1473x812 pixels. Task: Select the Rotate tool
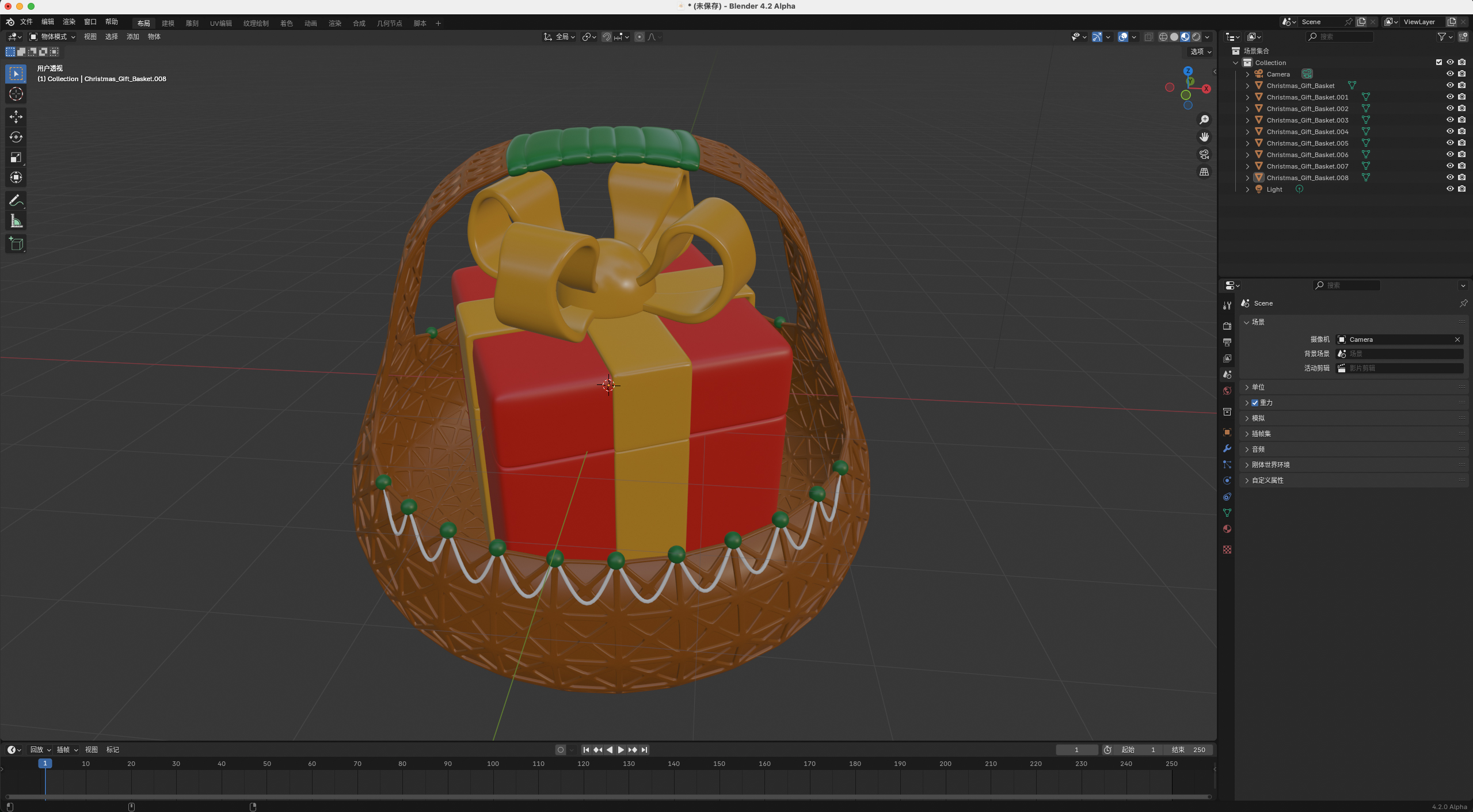click(16, 137)
